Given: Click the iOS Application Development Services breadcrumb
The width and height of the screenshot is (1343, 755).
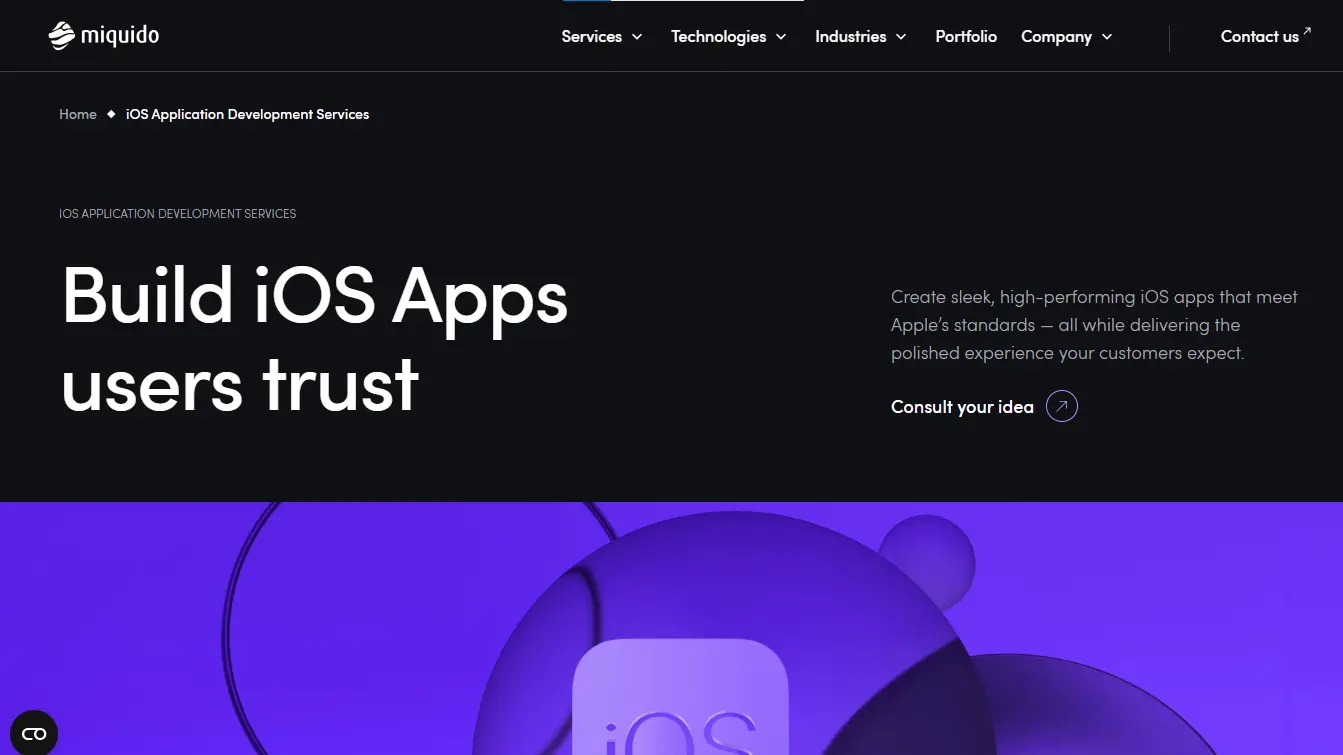Looking at the screenshot, I should pos(248,114).
